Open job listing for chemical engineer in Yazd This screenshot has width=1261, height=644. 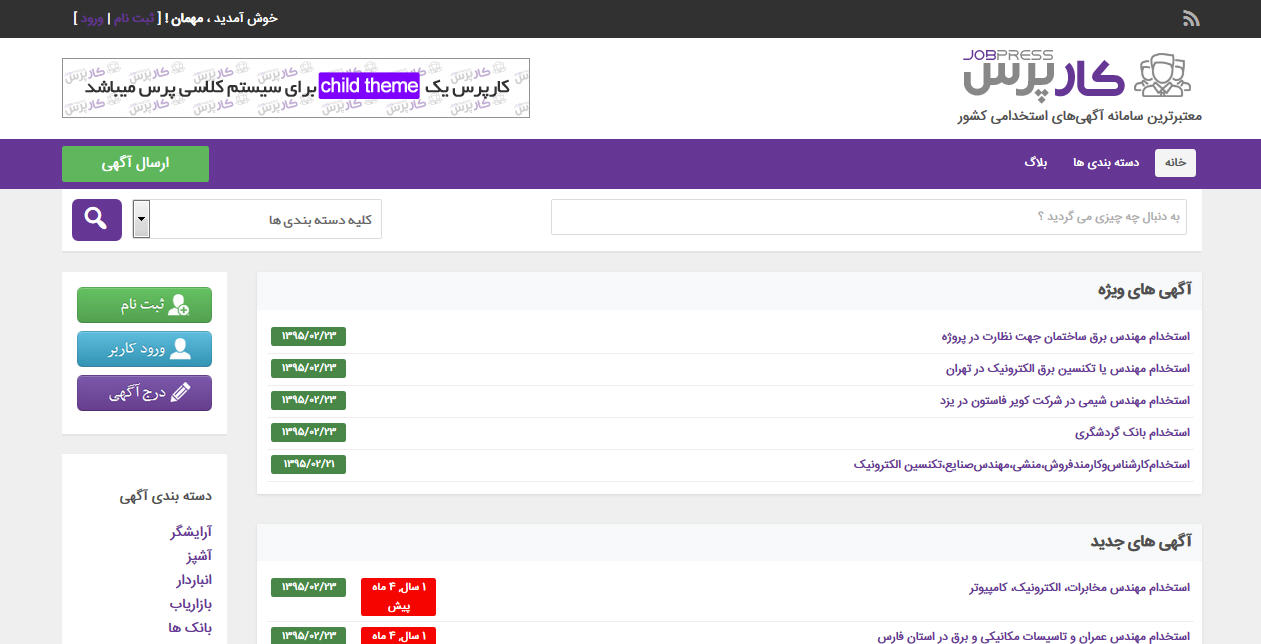coord(1065,401)
